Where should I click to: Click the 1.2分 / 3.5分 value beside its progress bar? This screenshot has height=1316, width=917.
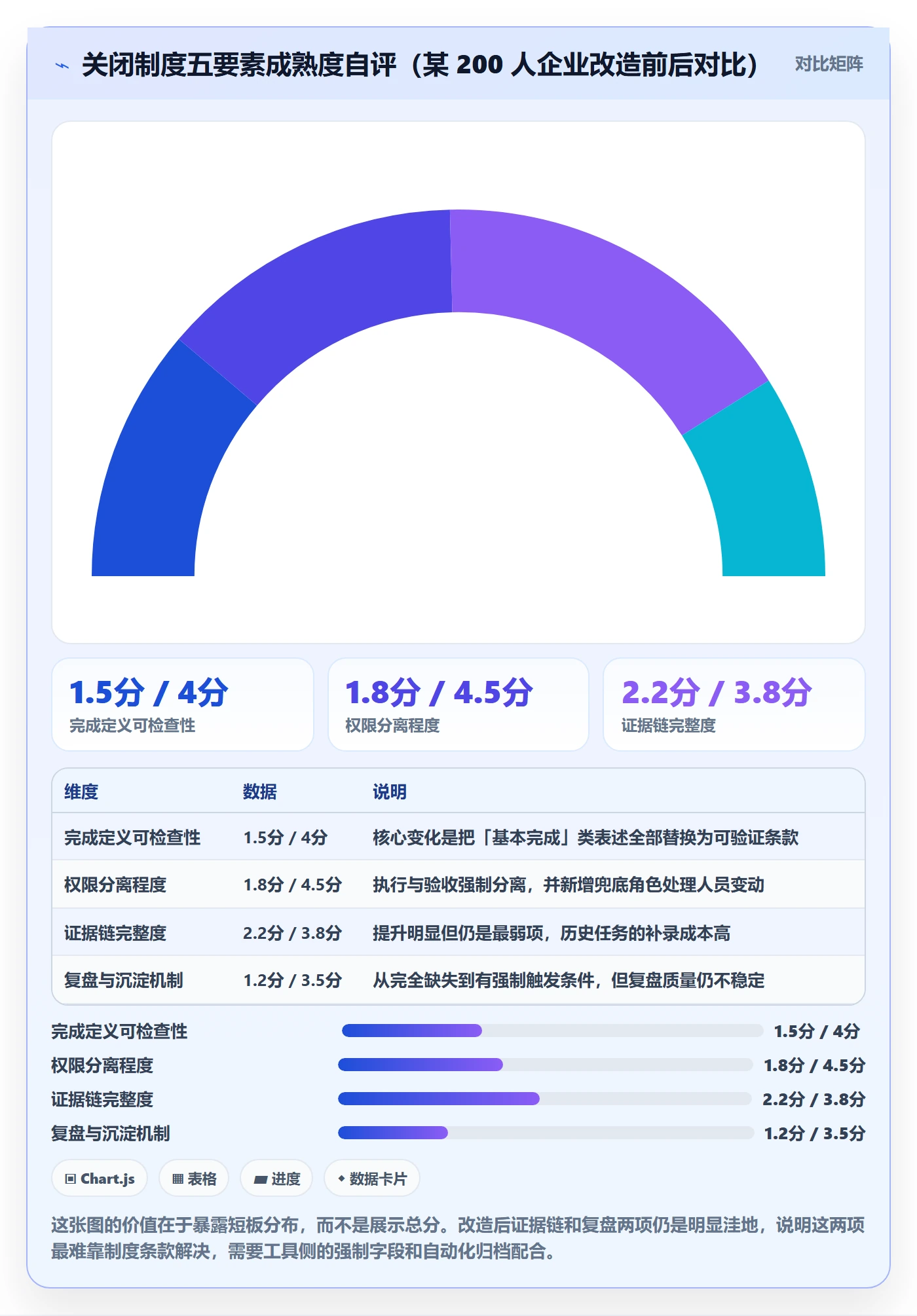[x=815, y=1133]
